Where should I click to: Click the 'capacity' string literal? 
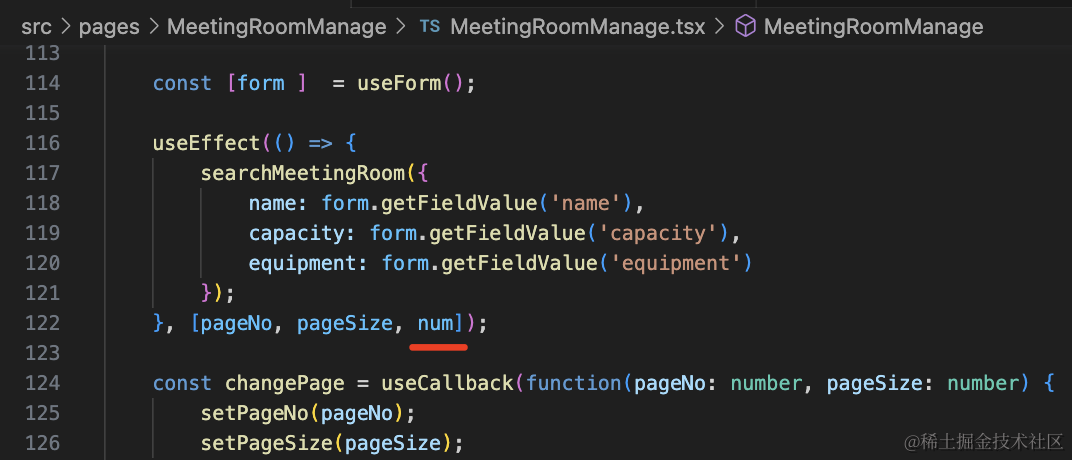tap(658, 233)
